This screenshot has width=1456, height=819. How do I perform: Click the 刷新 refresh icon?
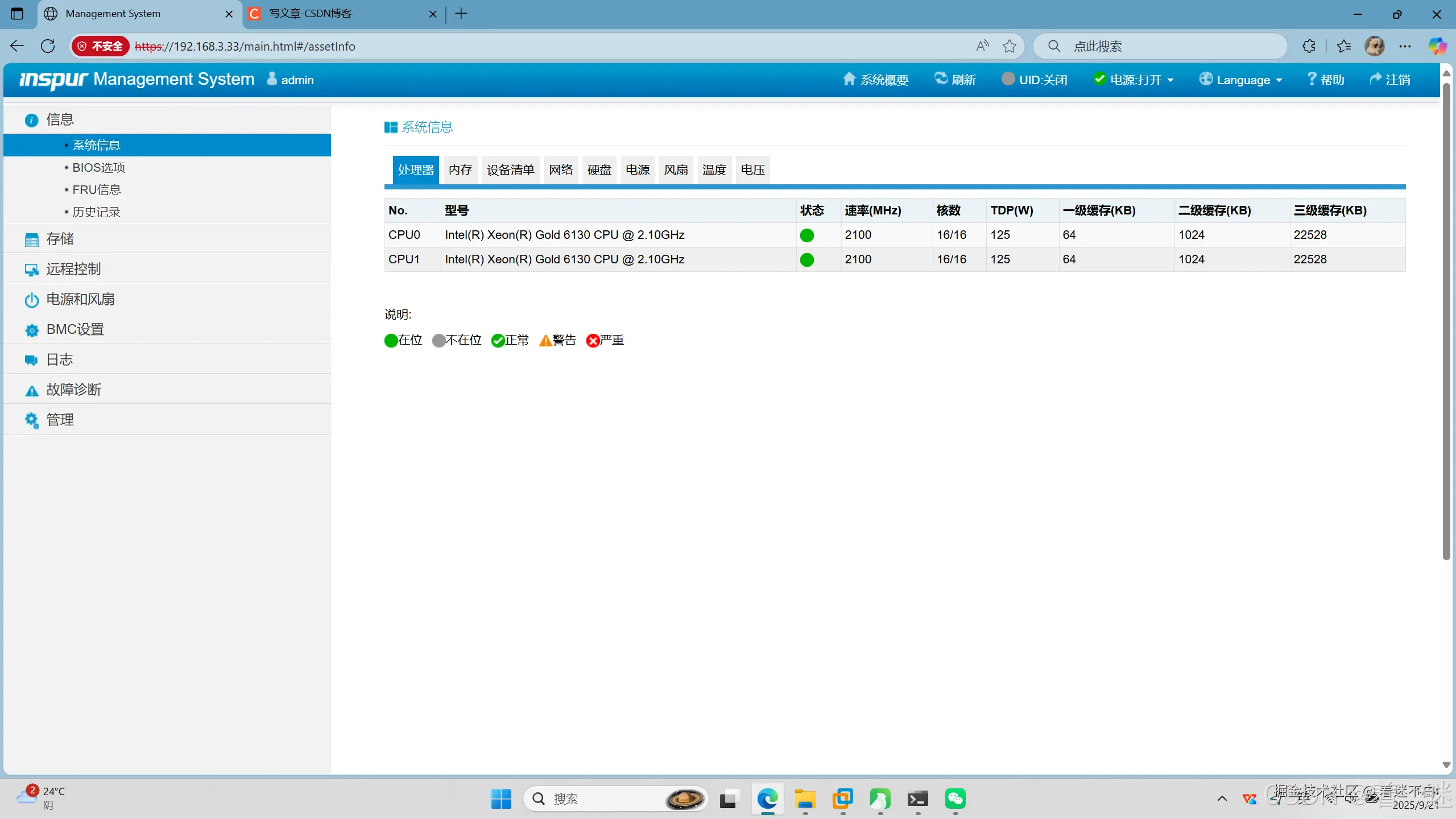click(941, 79)
